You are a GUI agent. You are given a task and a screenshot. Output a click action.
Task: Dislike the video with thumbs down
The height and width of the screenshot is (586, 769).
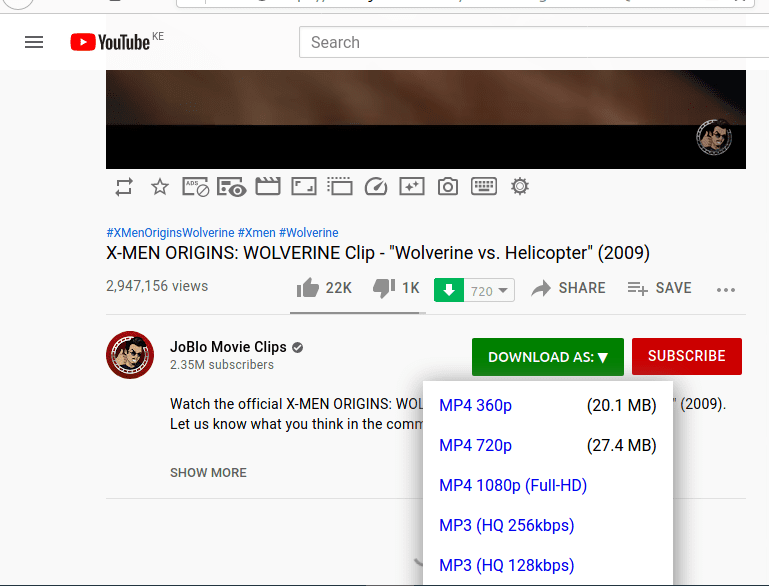click(383, 288)
